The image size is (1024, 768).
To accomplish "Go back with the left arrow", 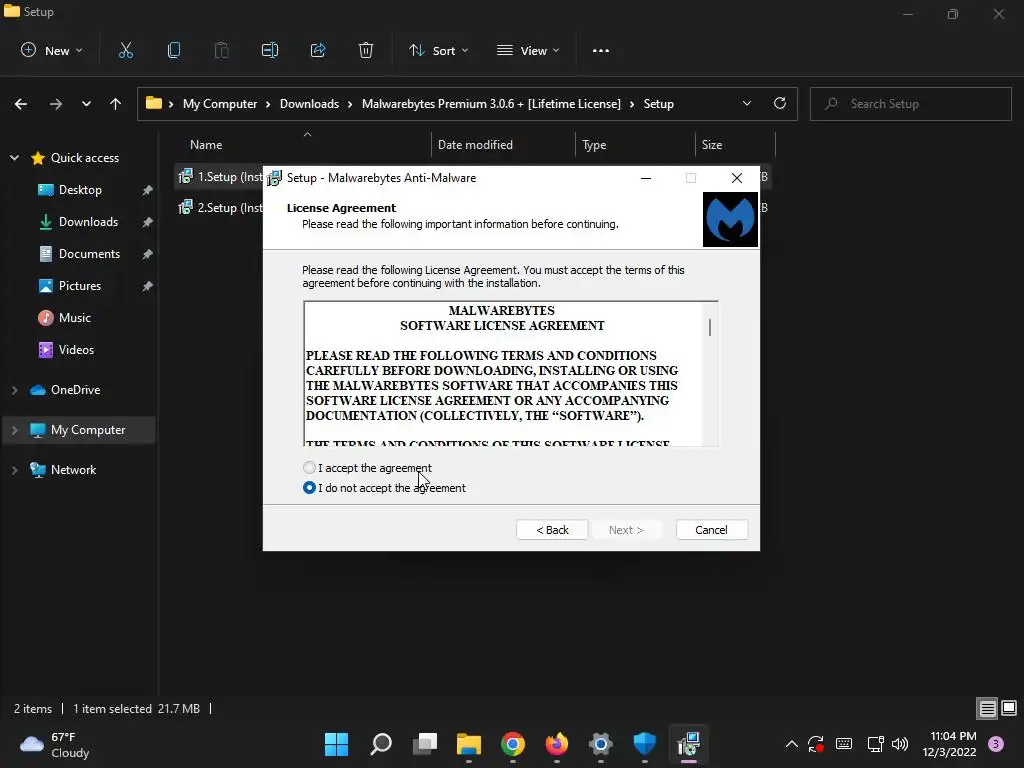I will (21, 104).
